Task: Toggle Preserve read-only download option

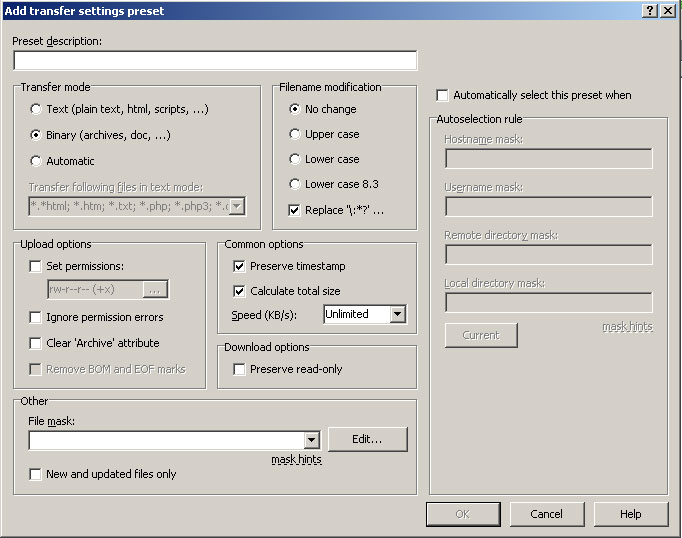Action: tap(240, 369)
